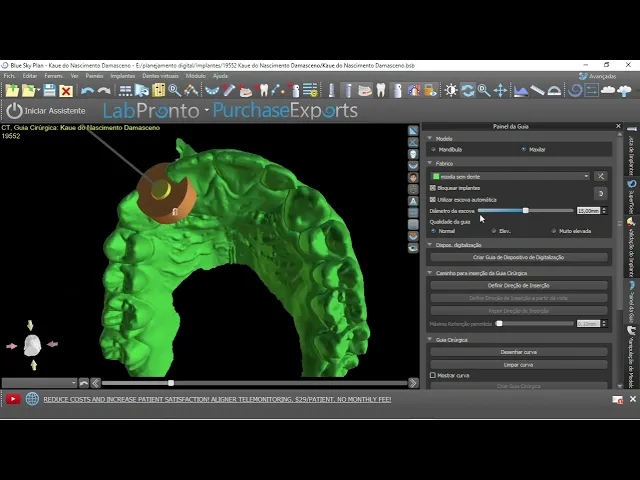Click the red X close project icon

click(x=65, y=91)
